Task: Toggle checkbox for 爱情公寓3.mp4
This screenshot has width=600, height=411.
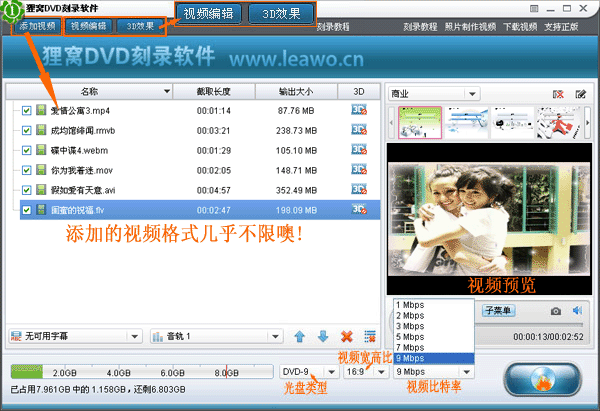Action: point(26,111)
